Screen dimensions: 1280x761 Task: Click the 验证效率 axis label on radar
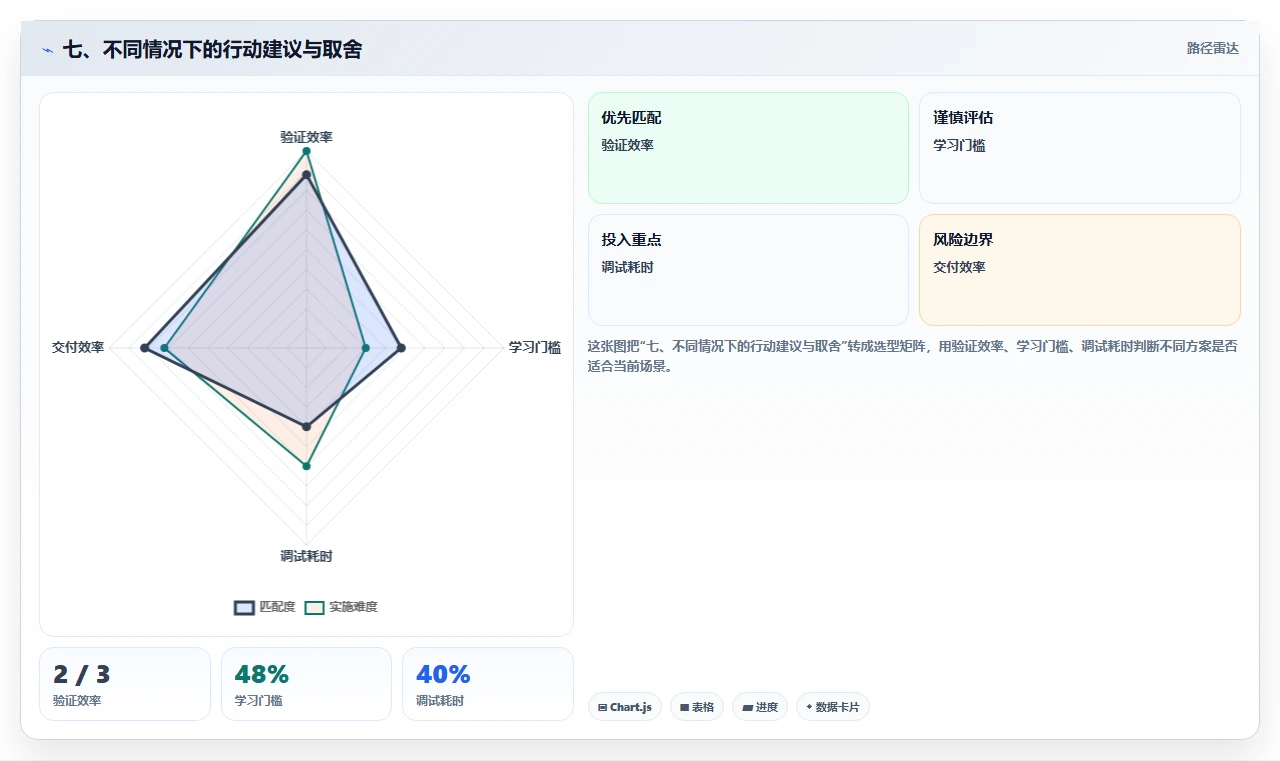(306, 137)
